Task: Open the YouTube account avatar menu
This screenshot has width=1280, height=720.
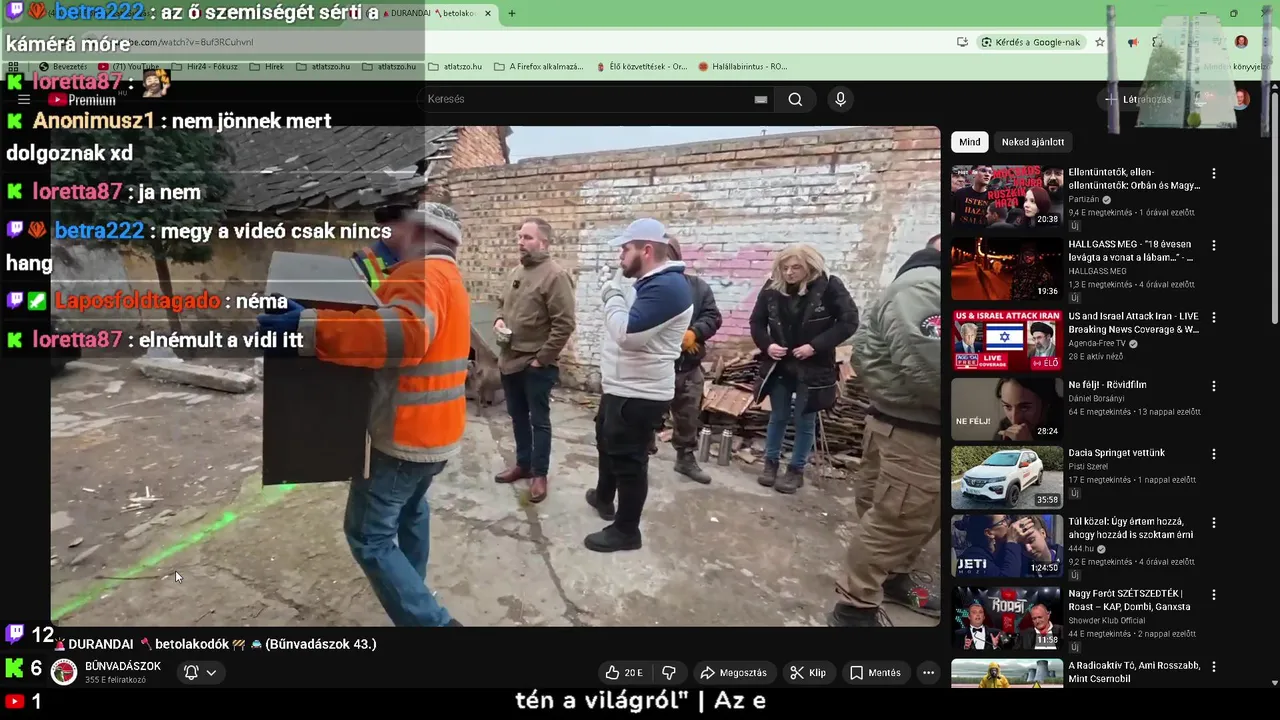Action: (1241, 99)
